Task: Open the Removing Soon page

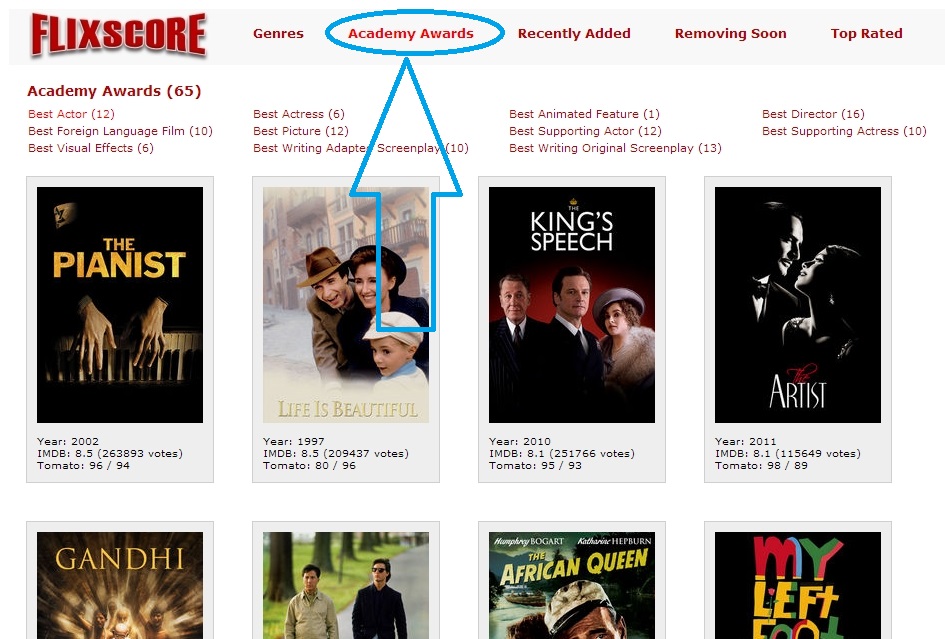Action: point(730,33)
